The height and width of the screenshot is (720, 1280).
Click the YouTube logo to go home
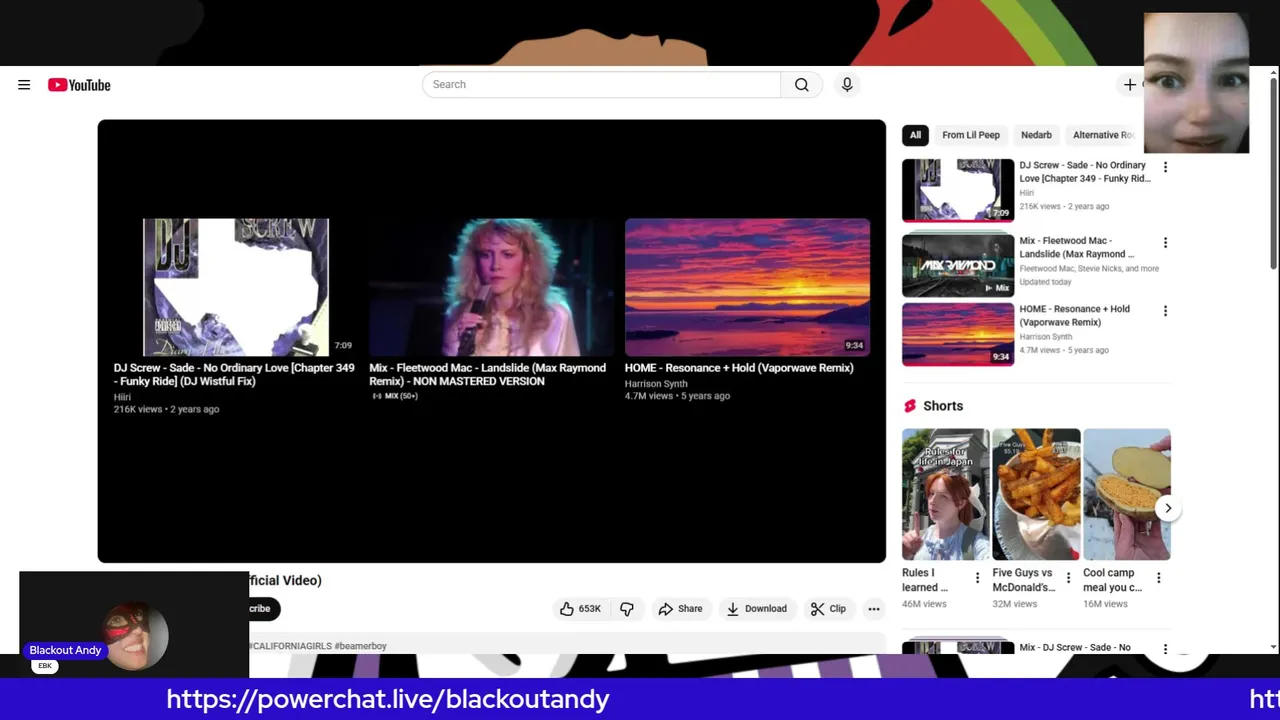click(79, 85)
